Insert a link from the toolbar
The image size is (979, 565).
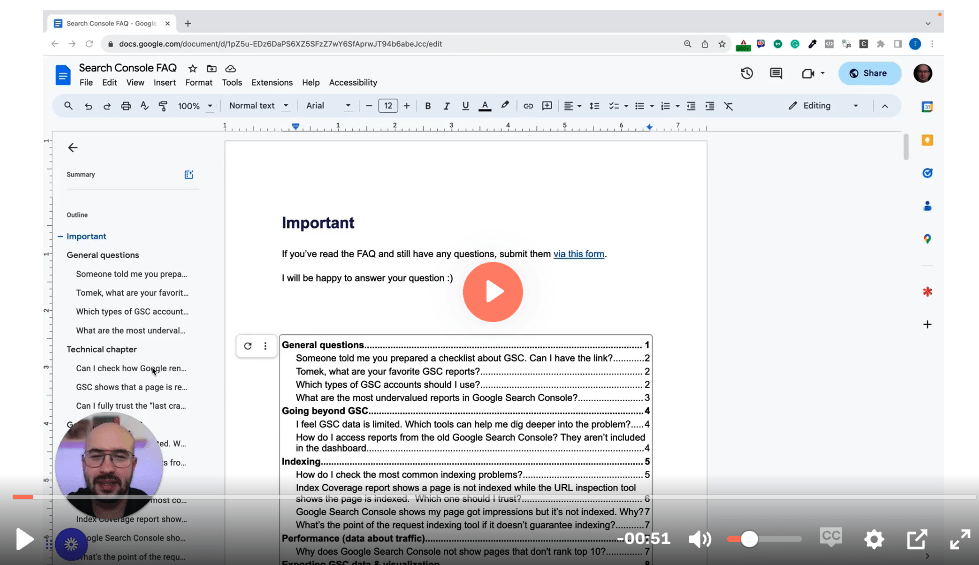[528, 106]
